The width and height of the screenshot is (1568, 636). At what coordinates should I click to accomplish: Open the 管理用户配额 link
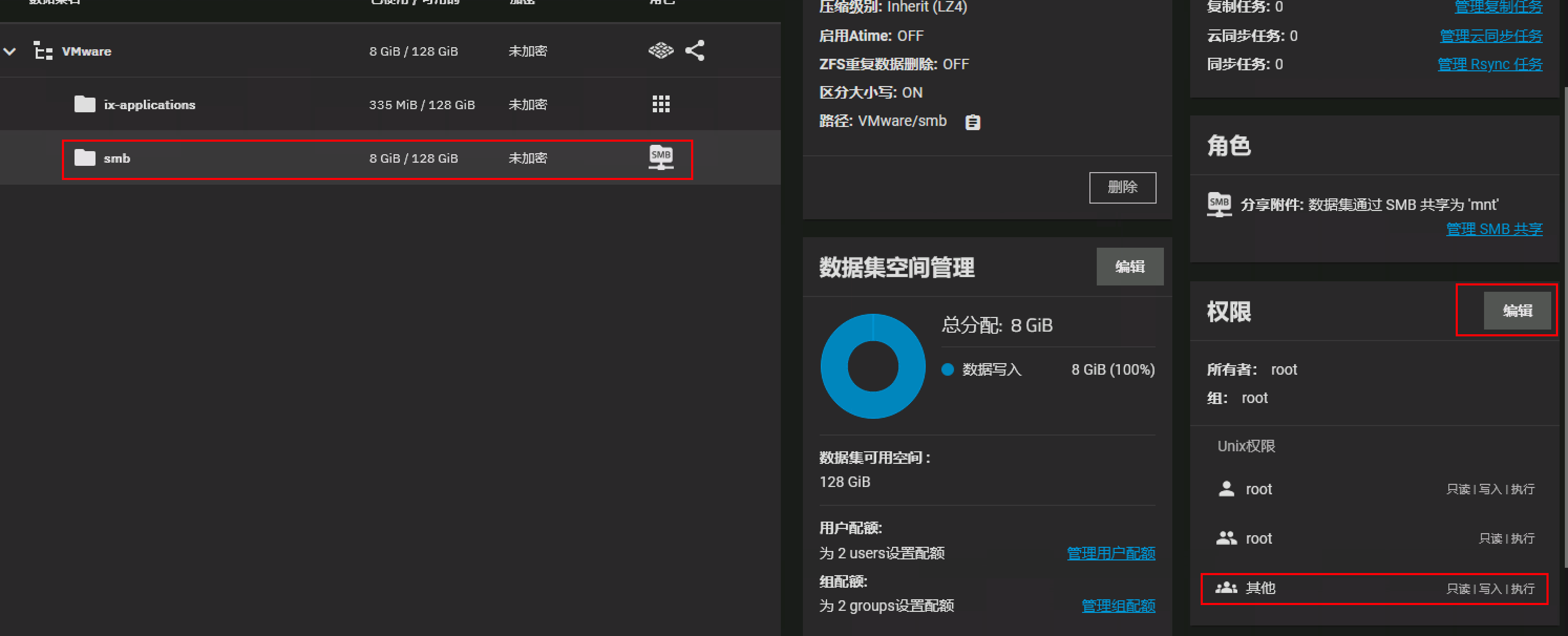(x=1110, y=553)
